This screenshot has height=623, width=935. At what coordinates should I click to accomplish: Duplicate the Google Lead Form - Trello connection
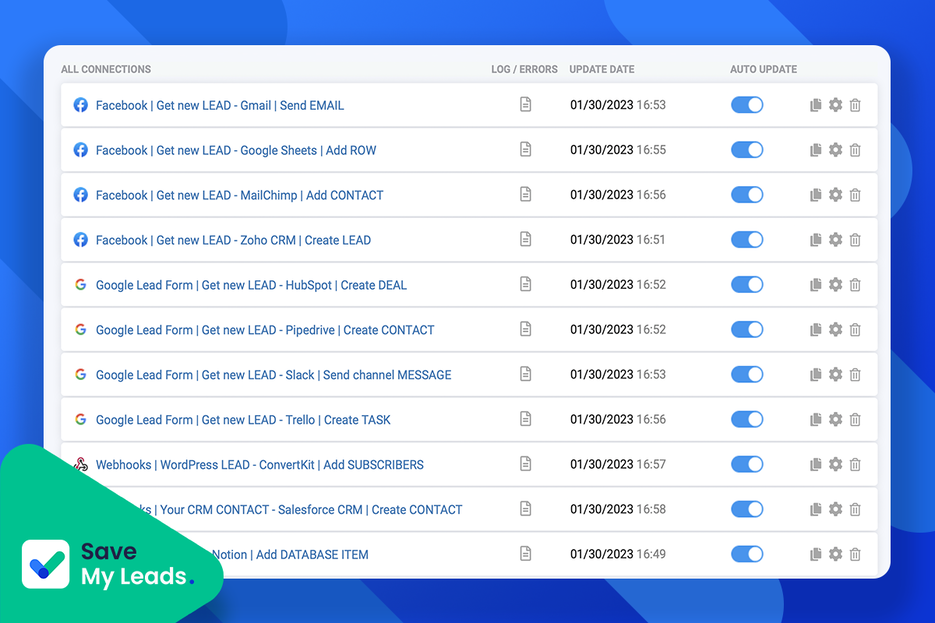tap(815, 419)
